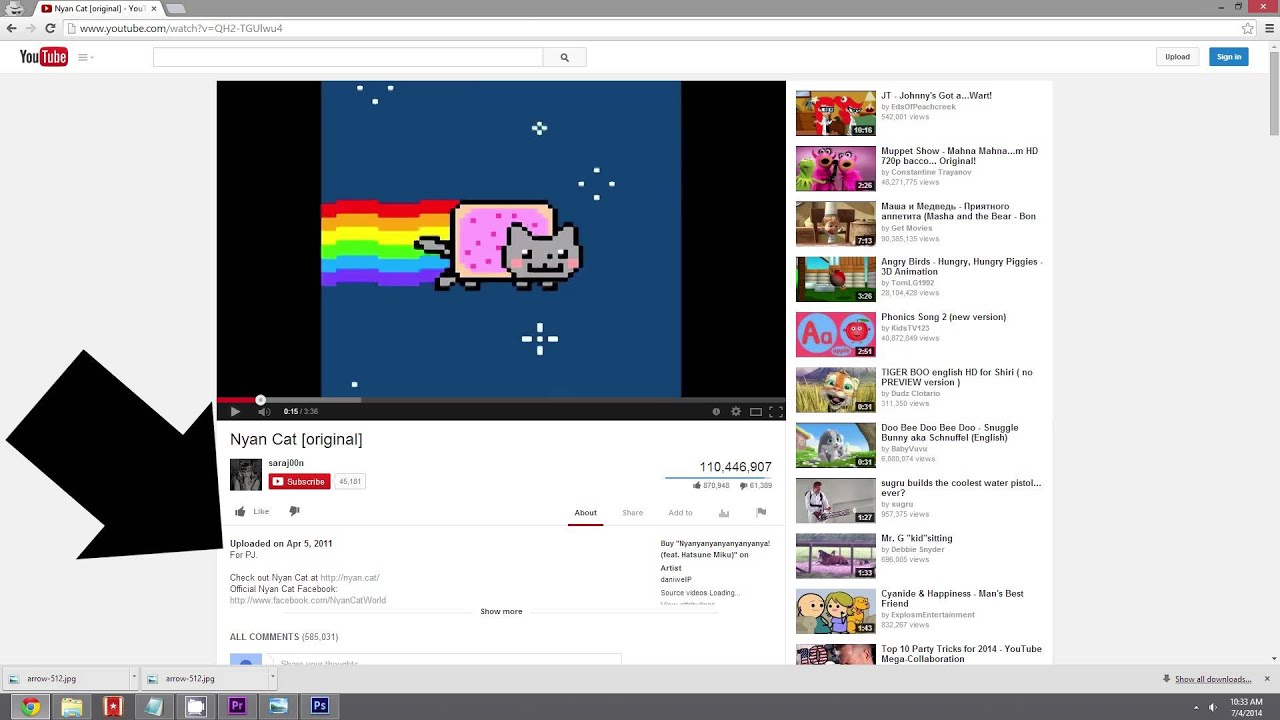Click system tray volume icon
1280x720 pixels.
click(1213, 707)
